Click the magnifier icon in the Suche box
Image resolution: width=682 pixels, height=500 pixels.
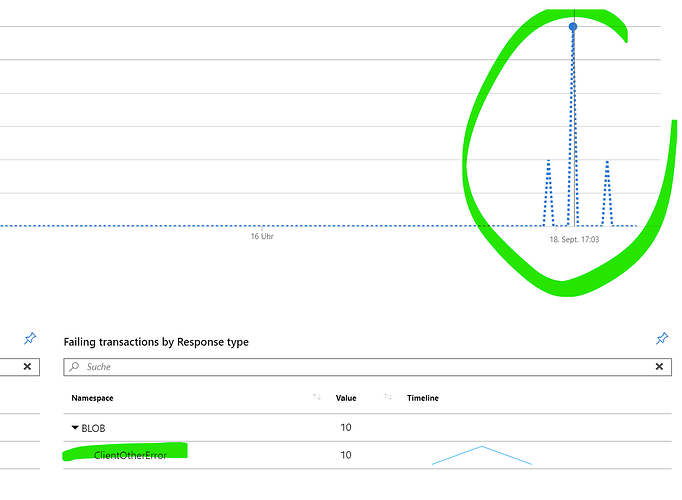(x=74, y=367)
